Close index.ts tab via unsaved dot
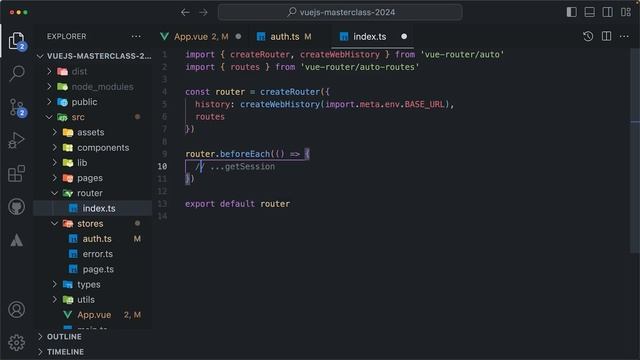 [404, 36]
